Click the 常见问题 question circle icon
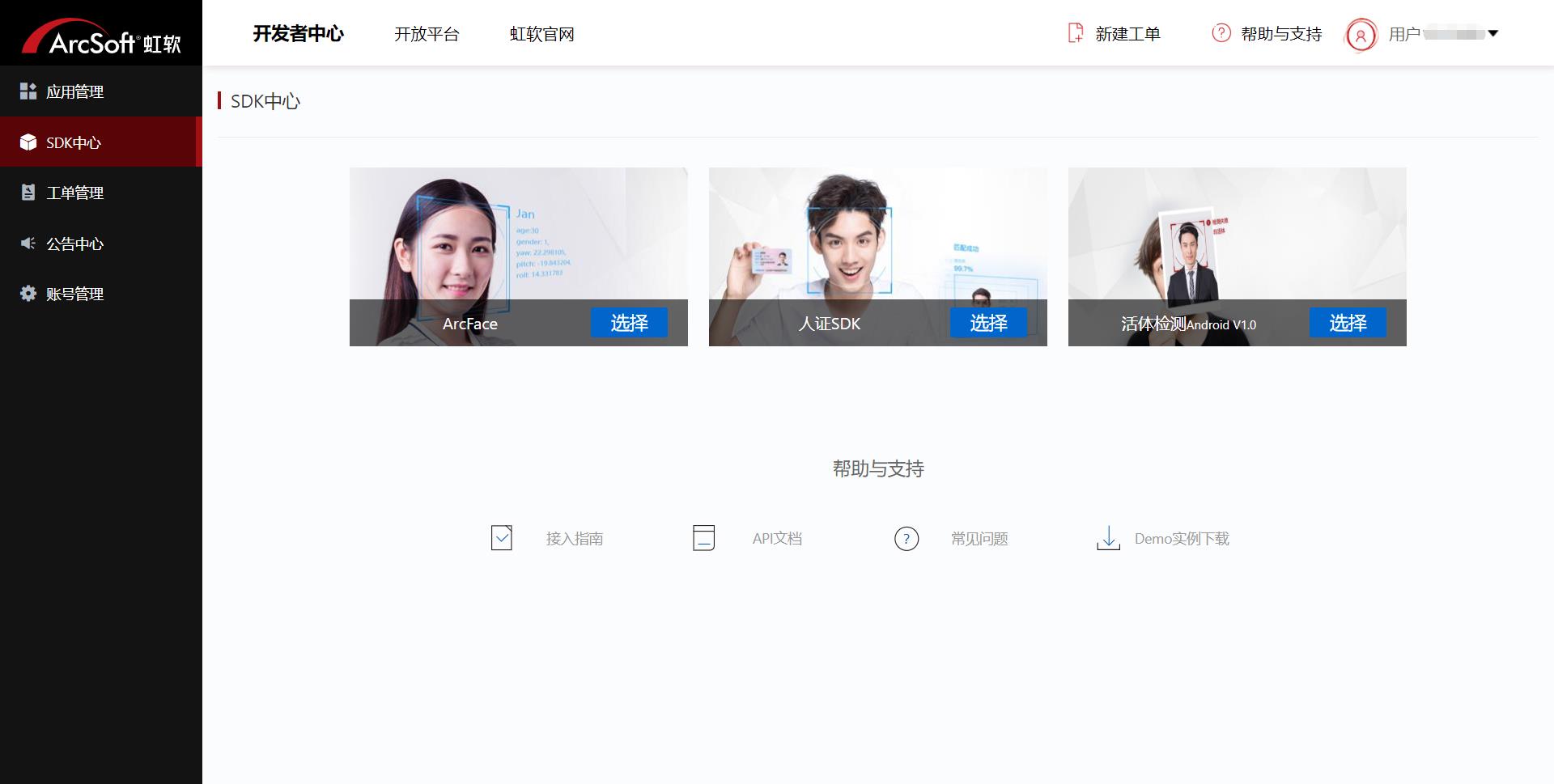 point(906,538)
